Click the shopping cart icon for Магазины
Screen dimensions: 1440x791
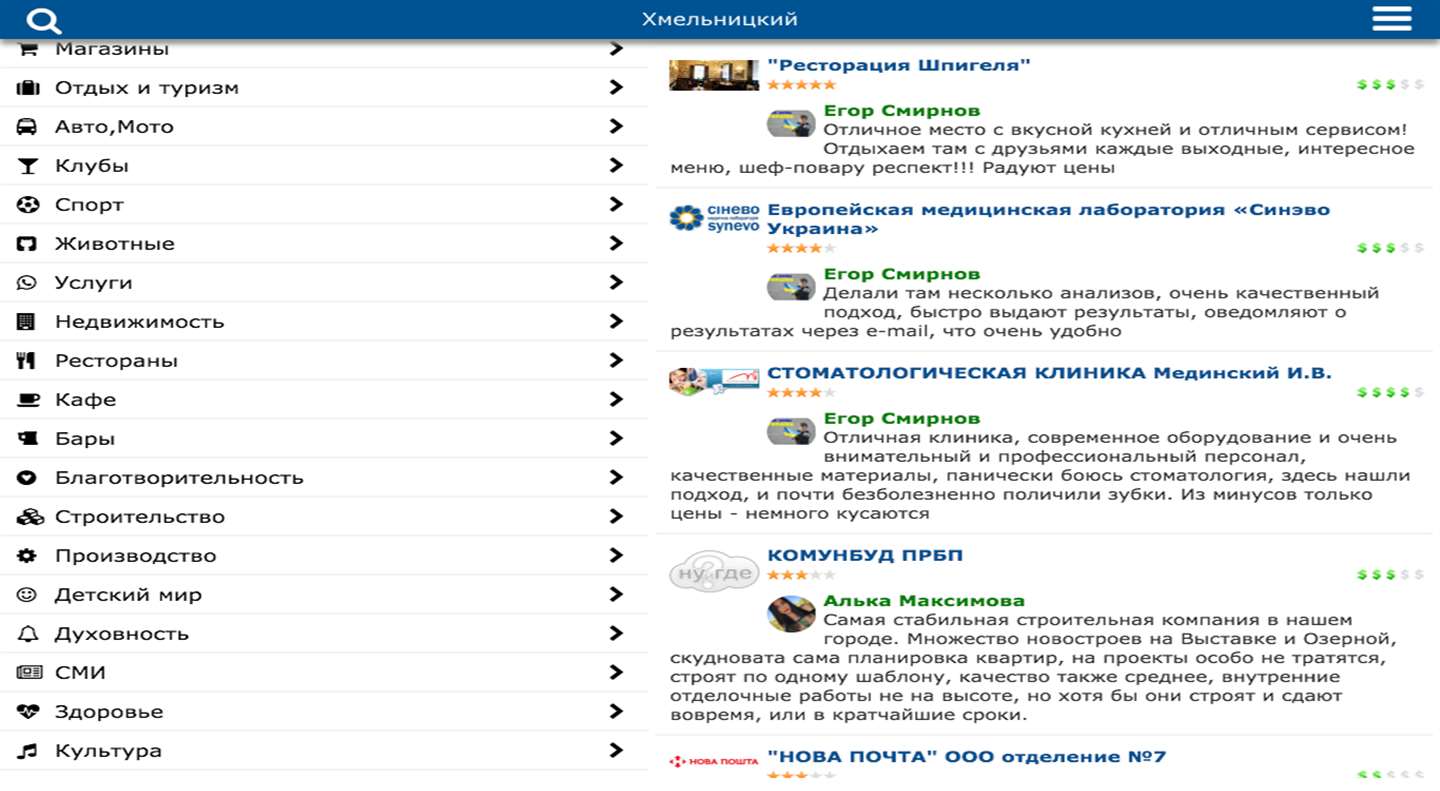click(x=28, y=48)
